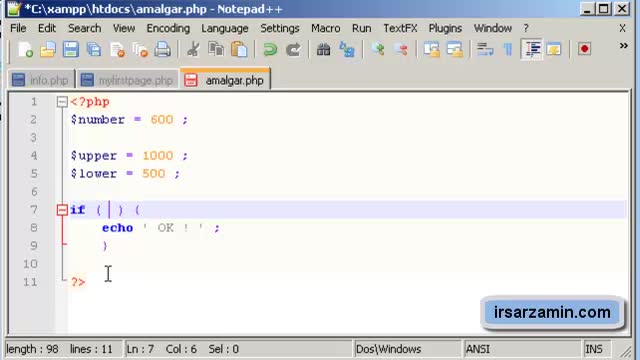Click the Cut scissors icon
Screen dimensions: 640x360
pos(193,49)
